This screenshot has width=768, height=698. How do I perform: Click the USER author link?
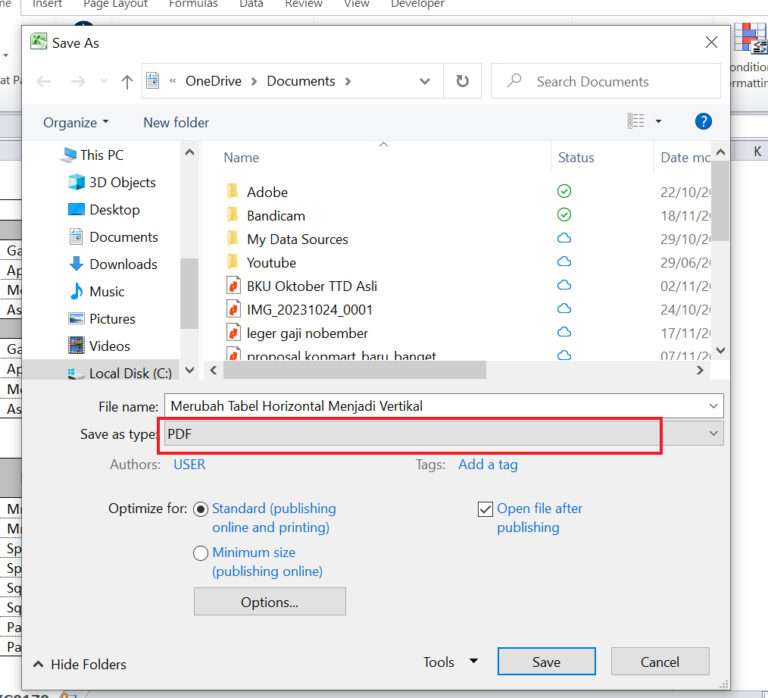coord(189,464)
